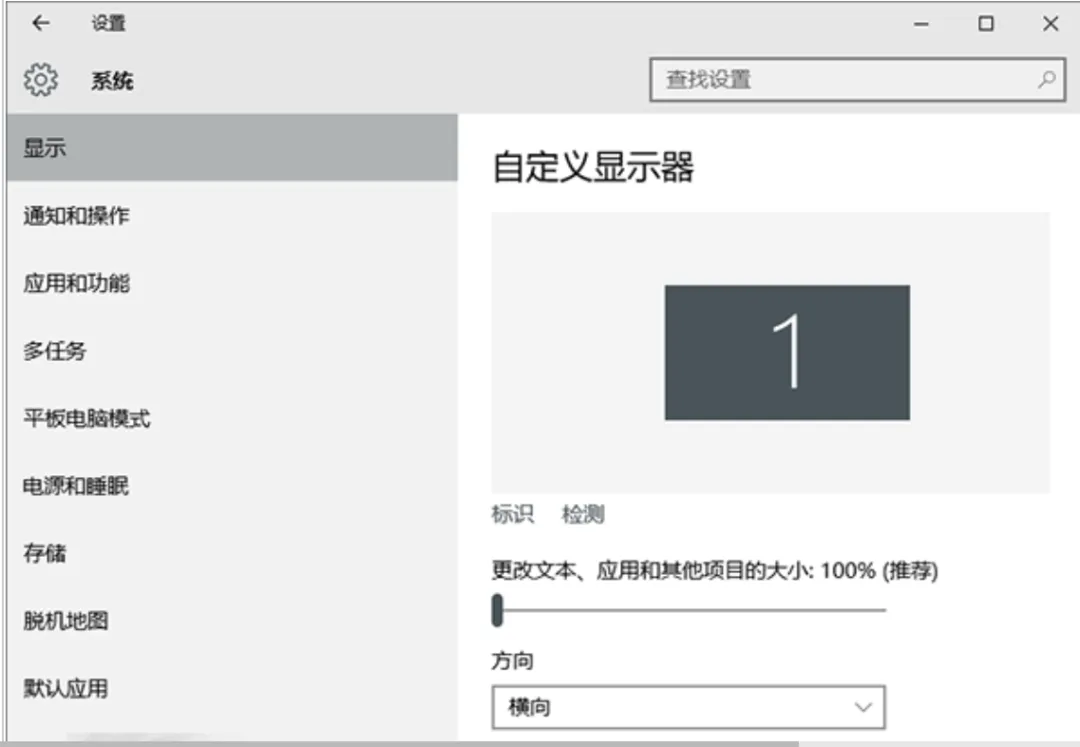Select monitor 1 in the display preview

click(787, 353)
